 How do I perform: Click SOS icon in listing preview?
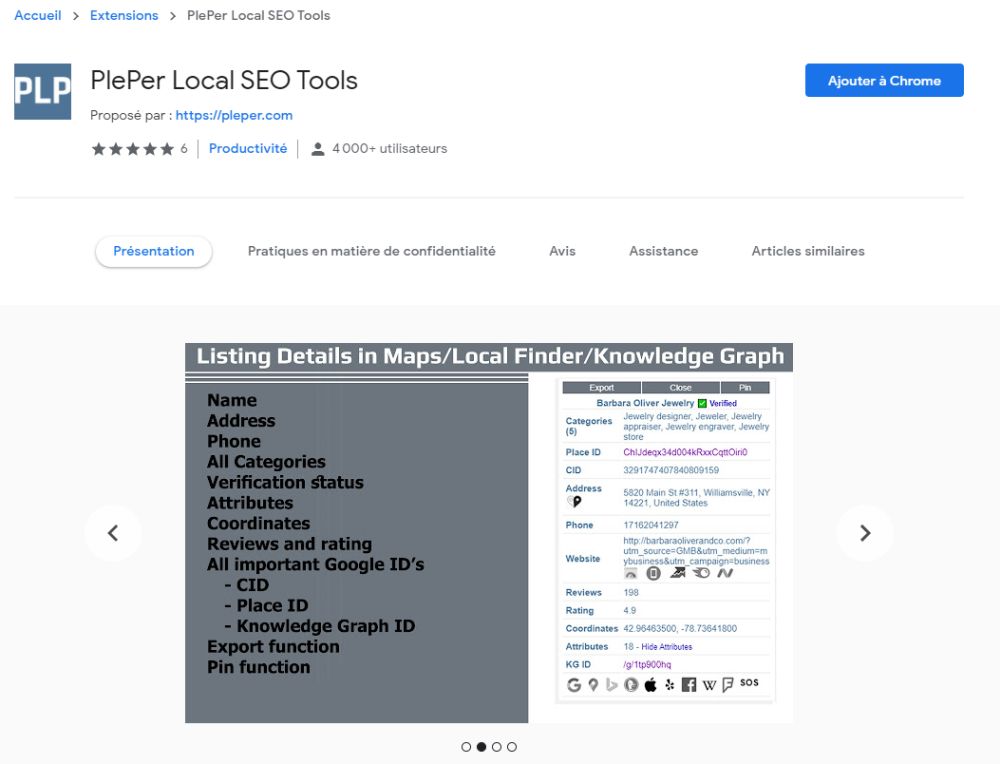click(749, 682)
